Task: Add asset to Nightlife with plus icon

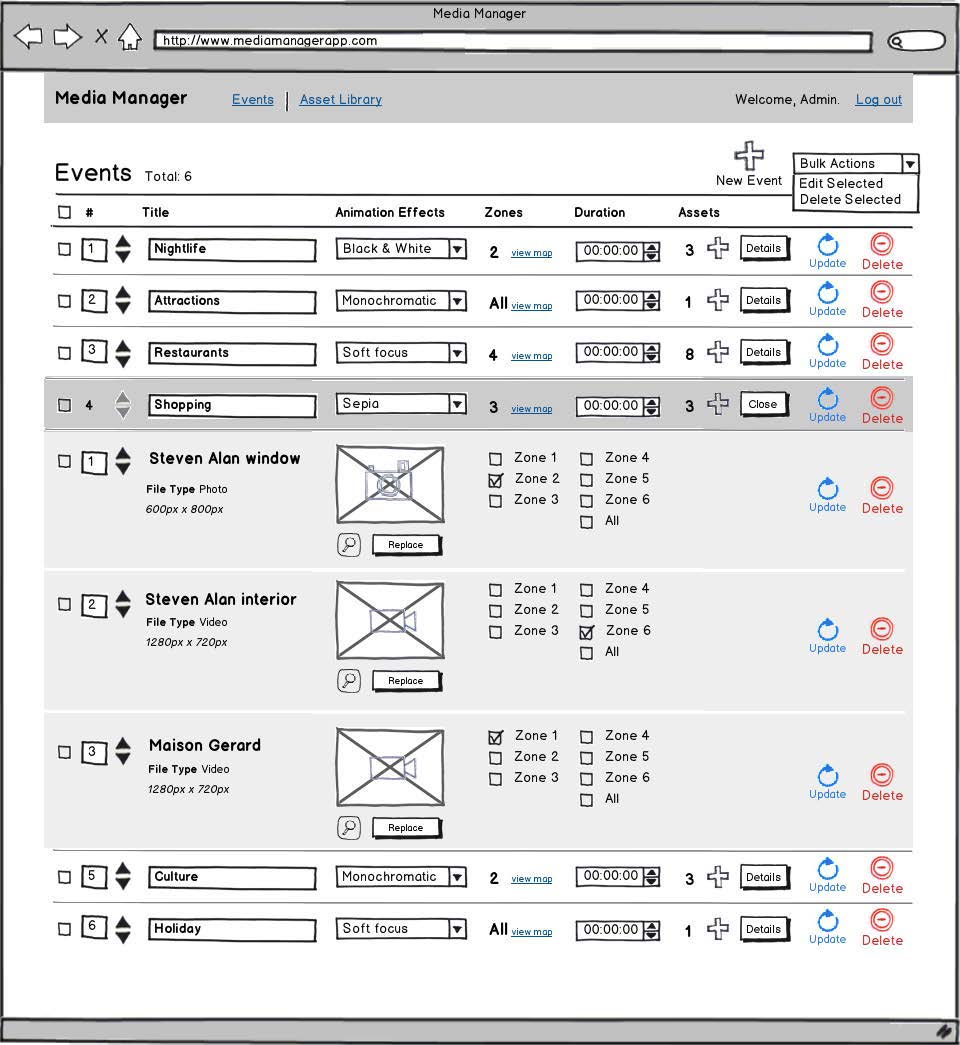Action: (x=718, y=248)
